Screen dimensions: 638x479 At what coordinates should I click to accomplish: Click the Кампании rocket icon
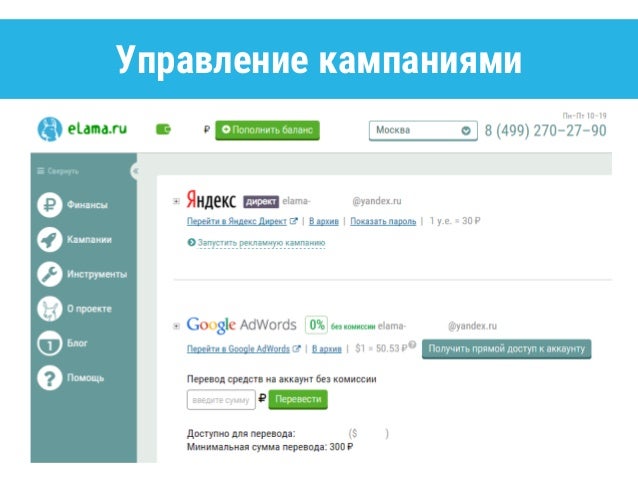50,239
